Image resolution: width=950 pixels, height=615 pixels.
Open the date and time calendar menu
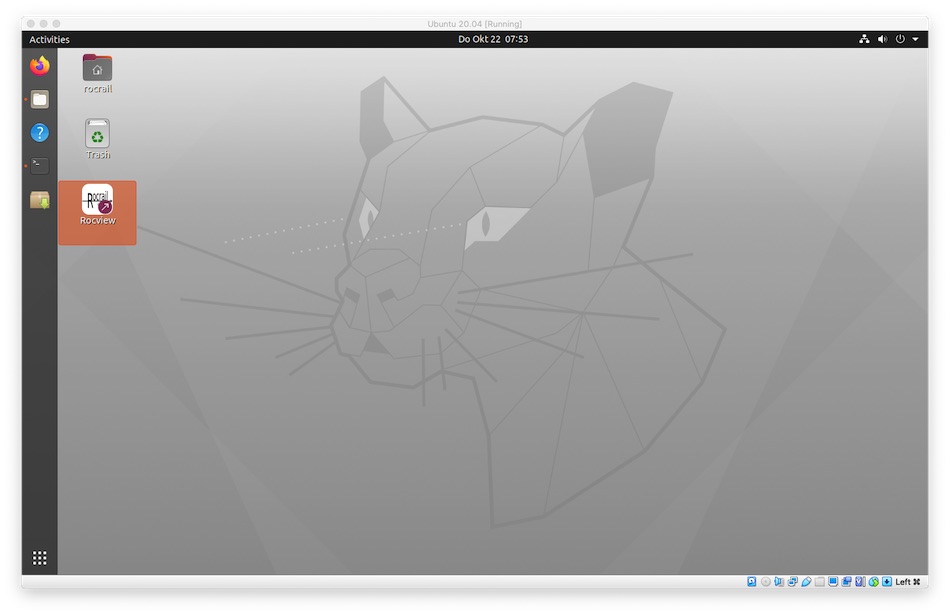click(492, 40)
